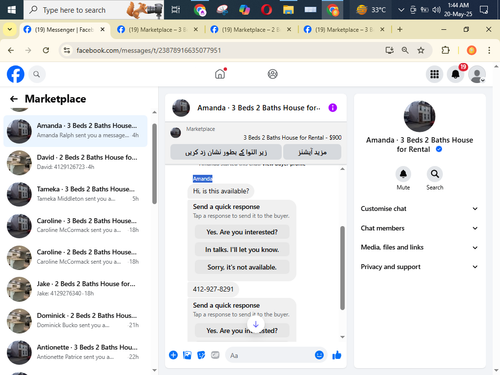Bookmark this page star icon
This screenshot has height=375, width=500.
click(421, 50)
